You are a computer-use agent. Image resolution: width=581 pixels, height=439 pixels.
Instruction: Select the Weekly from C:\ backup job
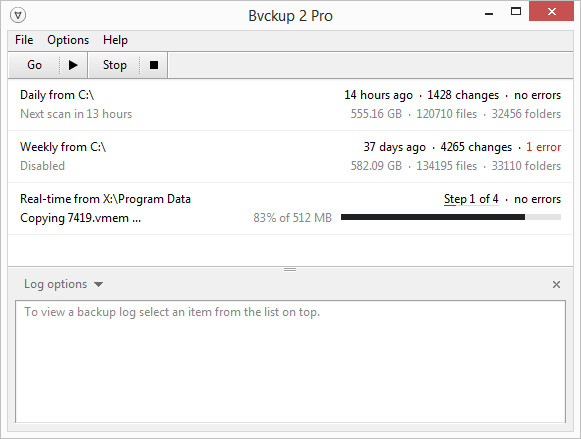[290, 156]
